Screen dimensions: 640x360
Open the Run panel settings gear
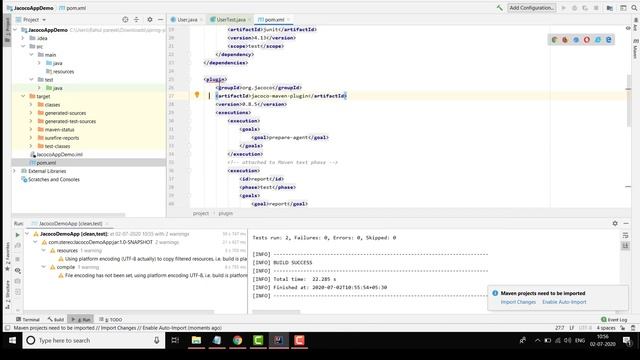[615, 223]
